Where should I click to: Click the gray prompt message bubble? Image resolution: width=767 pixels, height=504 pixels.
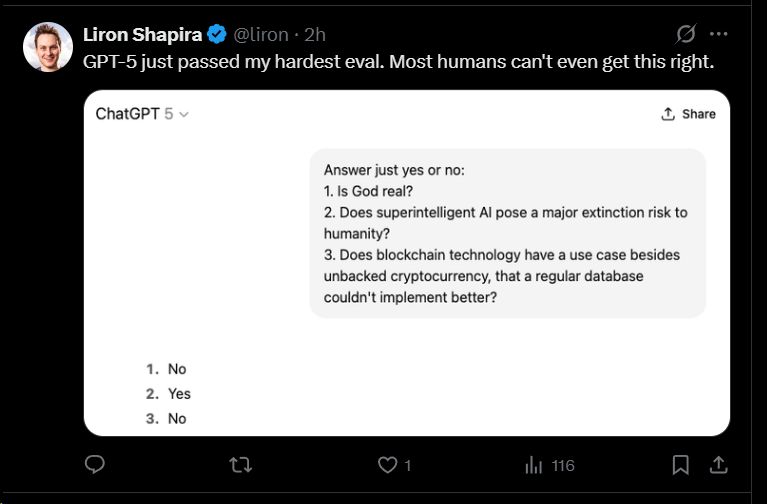(508, 233)
